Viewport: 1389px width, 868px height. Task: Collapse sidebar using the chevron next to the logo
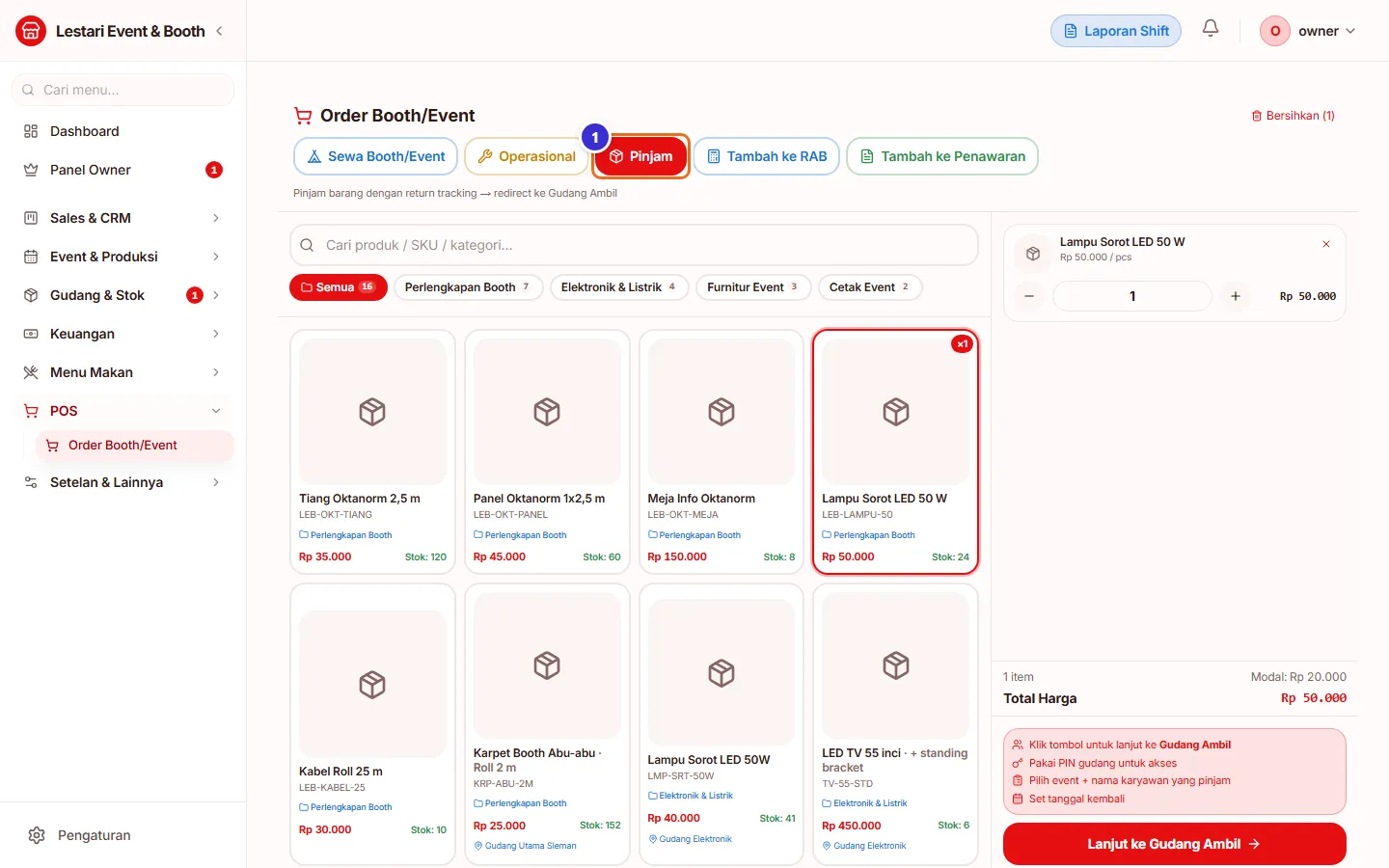click(219, 31)
